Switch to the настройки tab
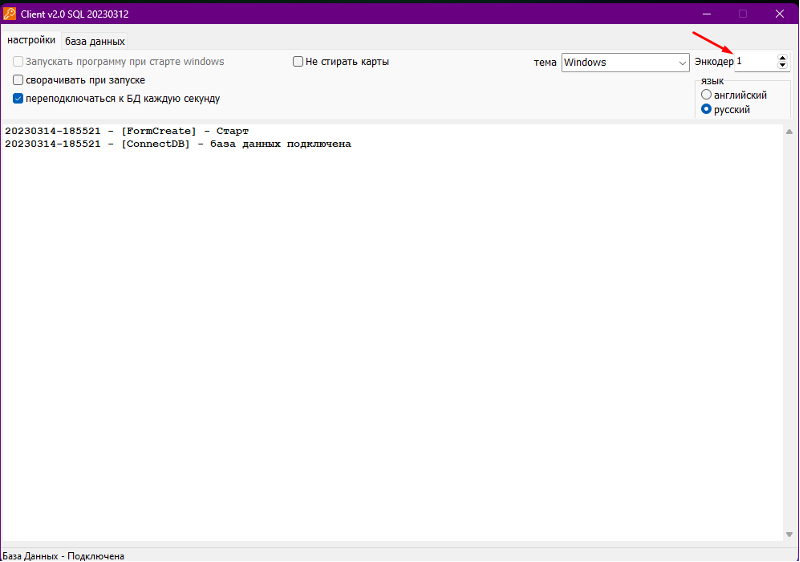The image size is (800, 562). coord(31,40)
